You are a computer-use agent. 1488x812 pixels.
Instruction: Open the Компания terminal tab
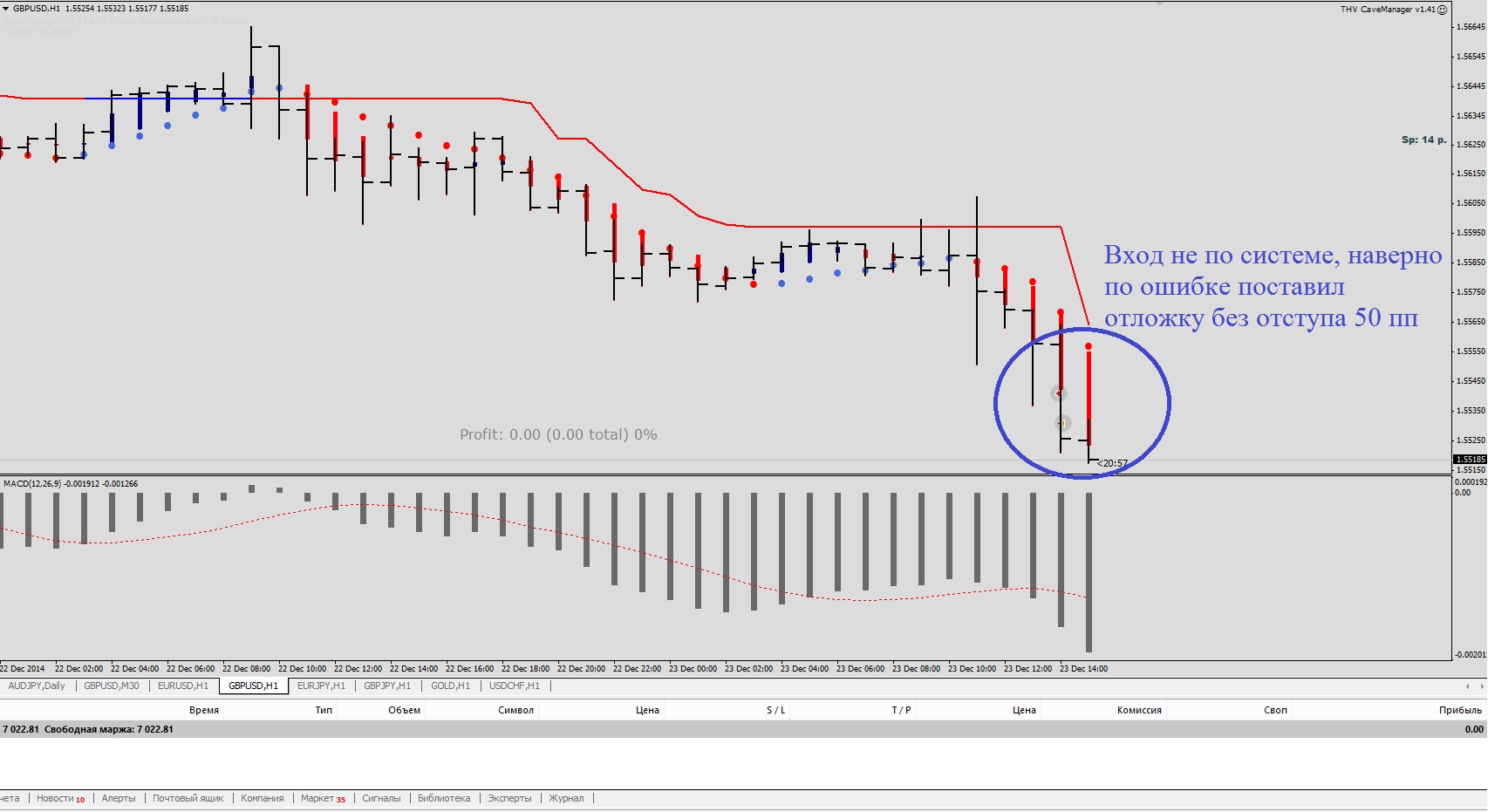[263, 798]
